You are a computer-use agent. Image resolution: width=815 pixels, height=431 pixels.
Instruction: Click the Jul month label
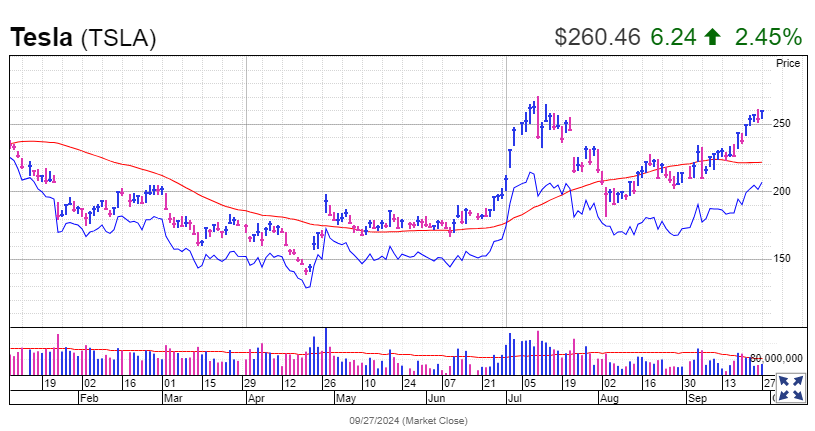click(x=515, y=398)
